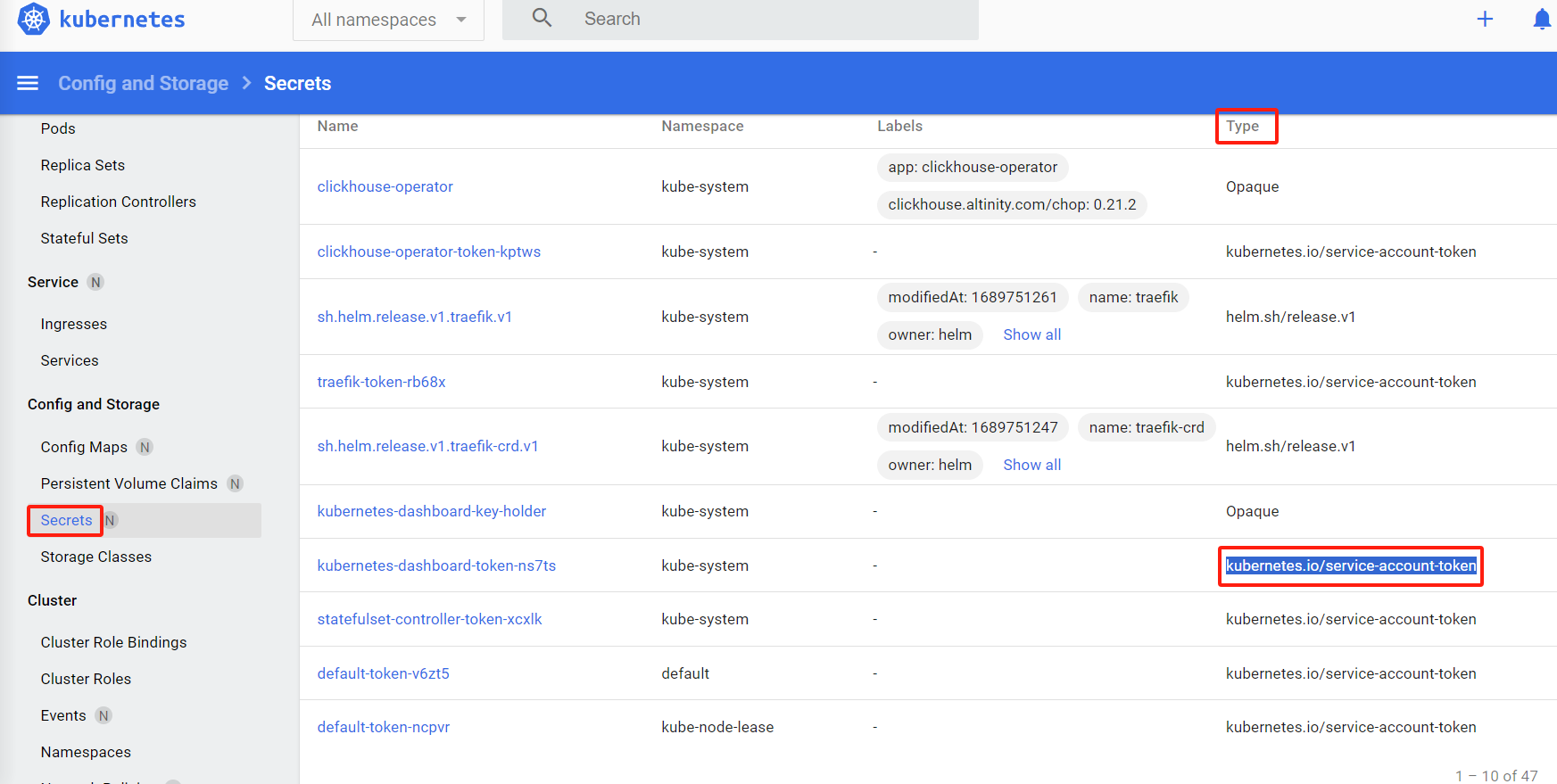Show all labels for traefik.v1 row
This screenshot has width=1557, height=784.
1032,334
